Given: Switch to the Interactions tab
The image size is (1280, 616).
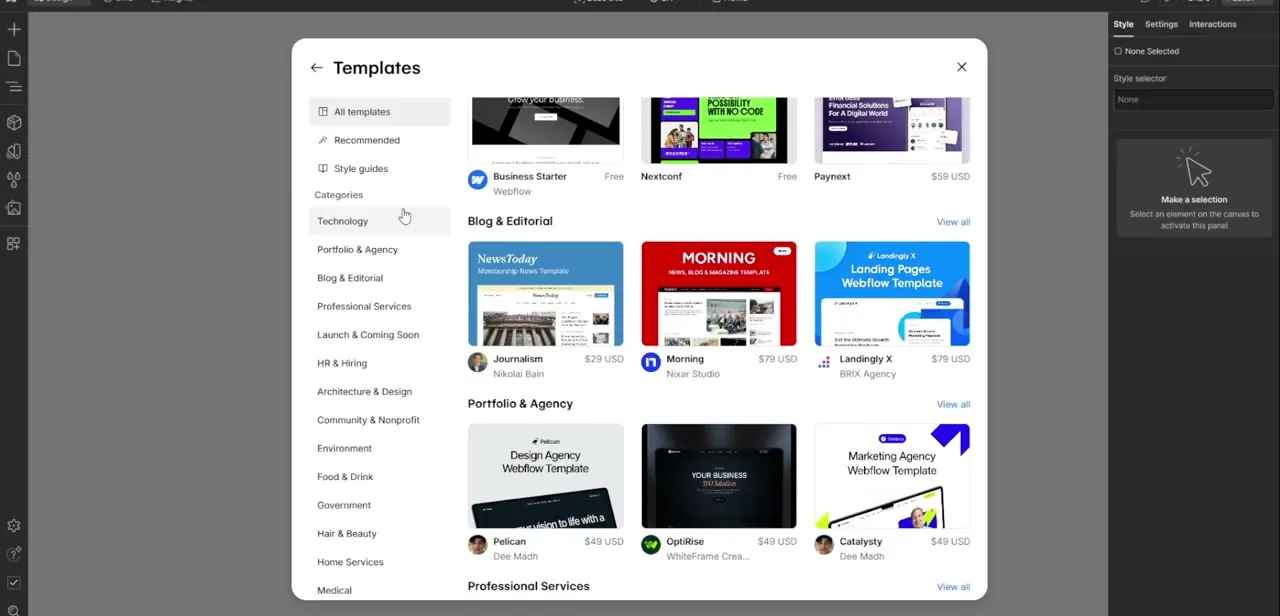Looking at the screenshot, I should click(1213, 24).
